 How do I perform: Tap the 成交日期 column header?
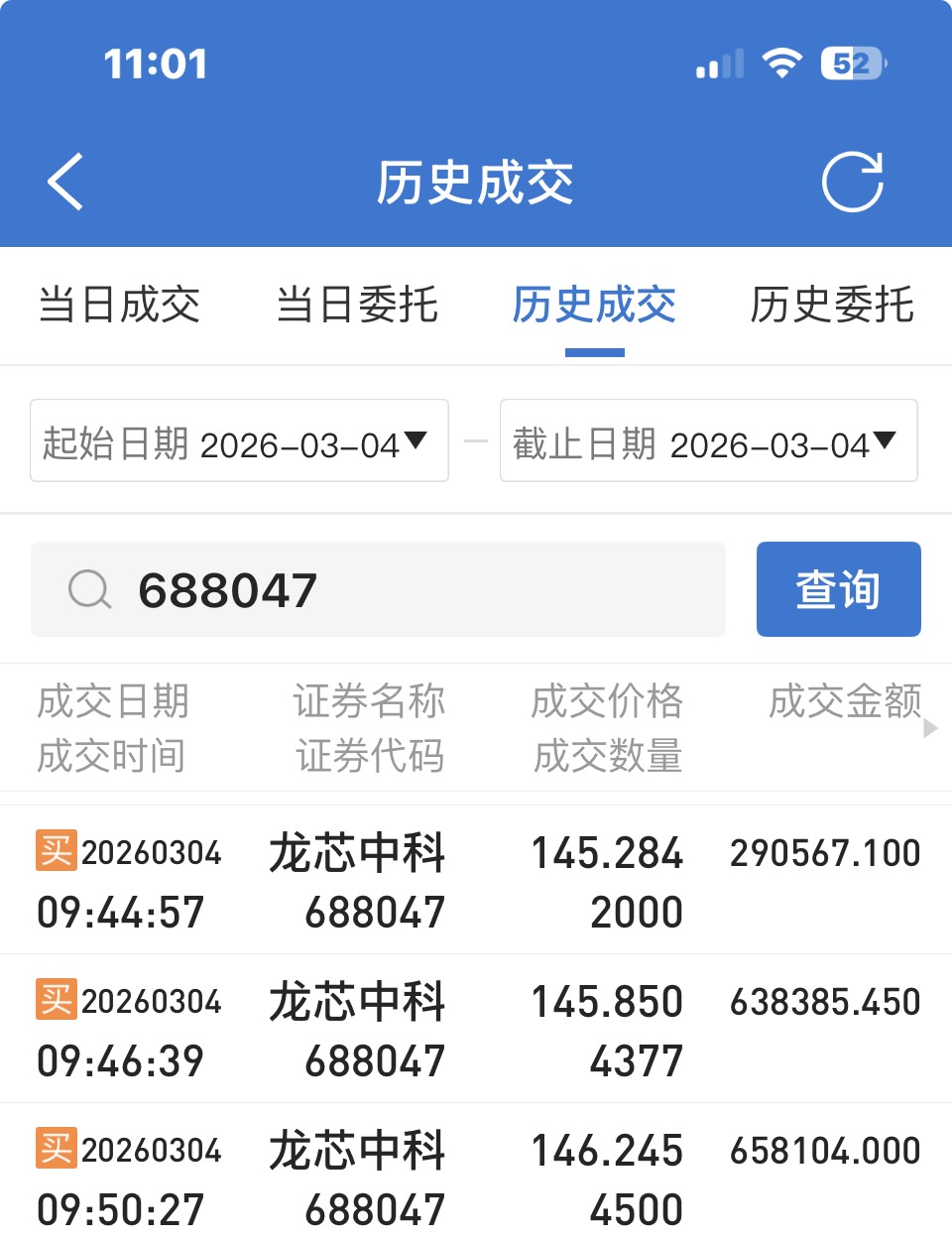pos(113,701)
